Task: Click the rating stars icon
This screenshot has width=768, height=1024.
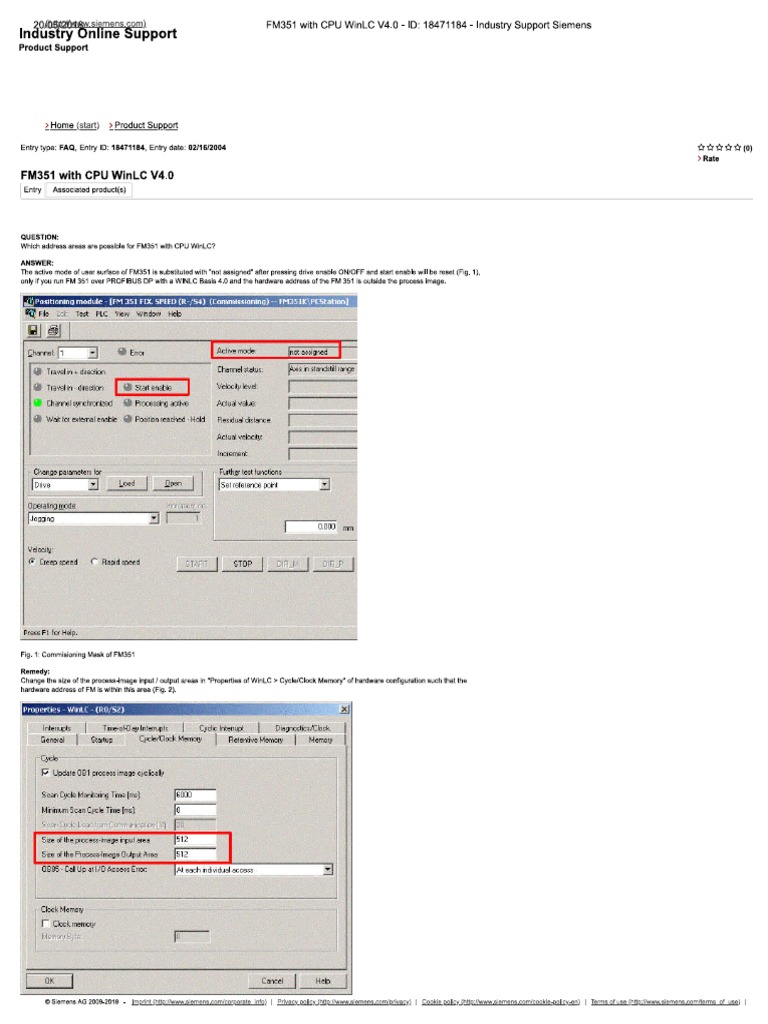Action: point(719,148)
